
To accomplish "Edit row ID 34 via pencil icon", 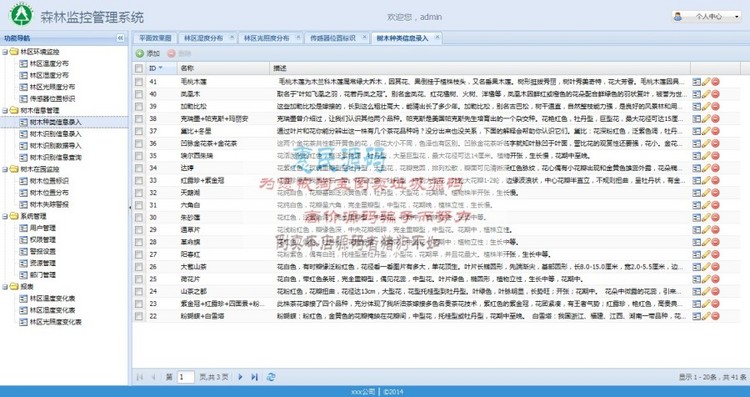I will (706, 168).
